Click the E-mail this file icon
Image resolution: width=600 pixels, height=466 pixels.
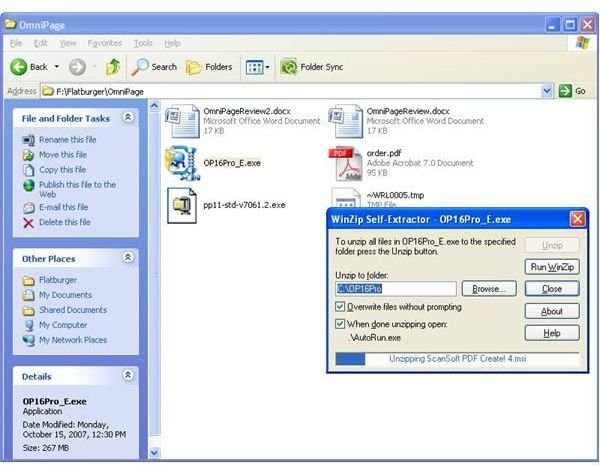(29, 207)
